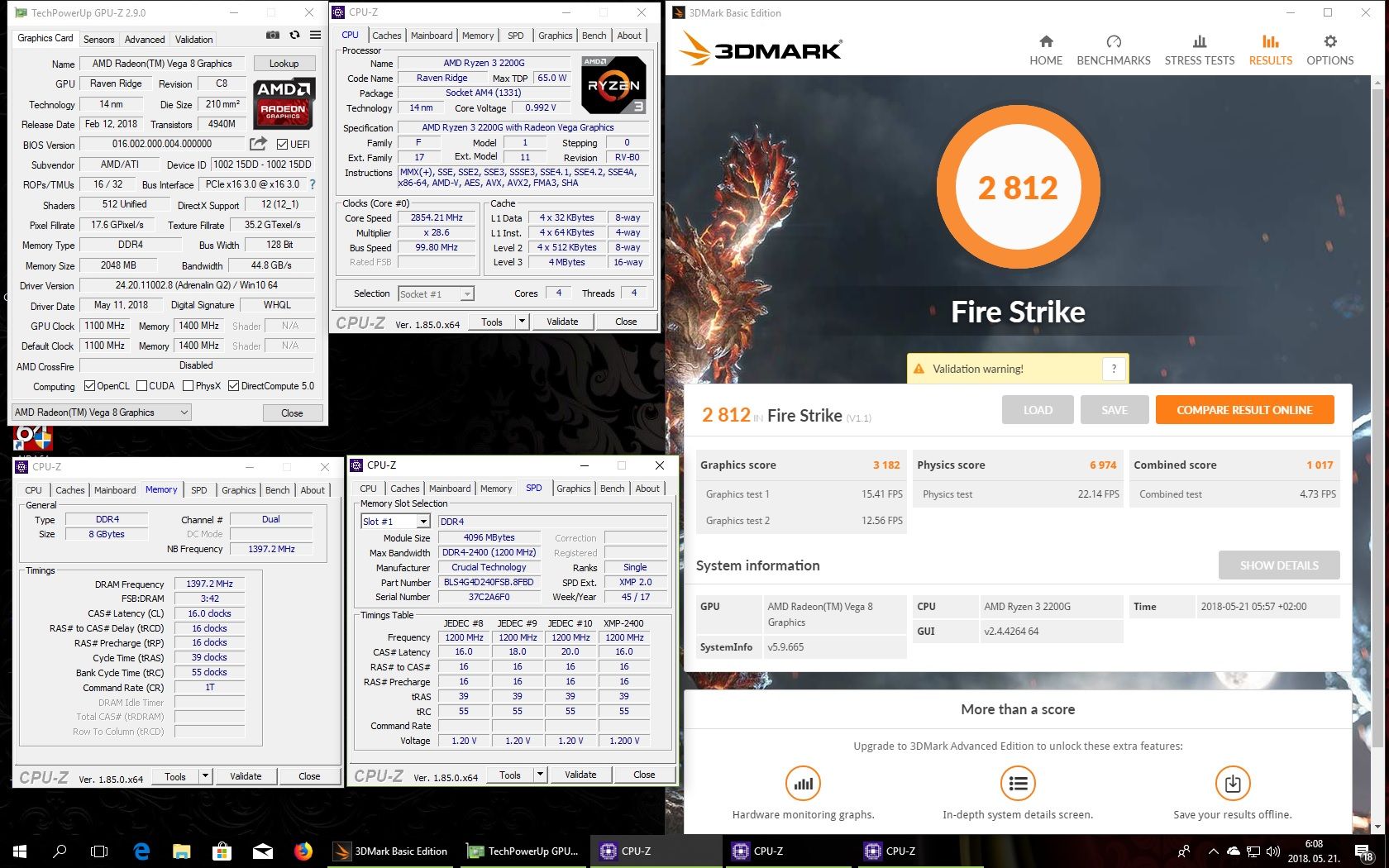Switch to GPU-Z Sensors tab
Screen dimensions: 1389x868
coord(98,39)
